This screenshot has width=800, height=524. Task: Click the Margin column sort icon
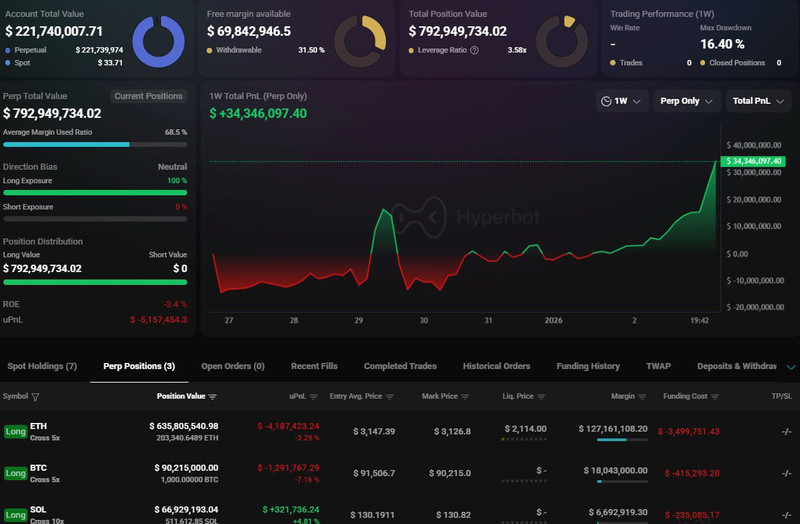coord(643,397)
